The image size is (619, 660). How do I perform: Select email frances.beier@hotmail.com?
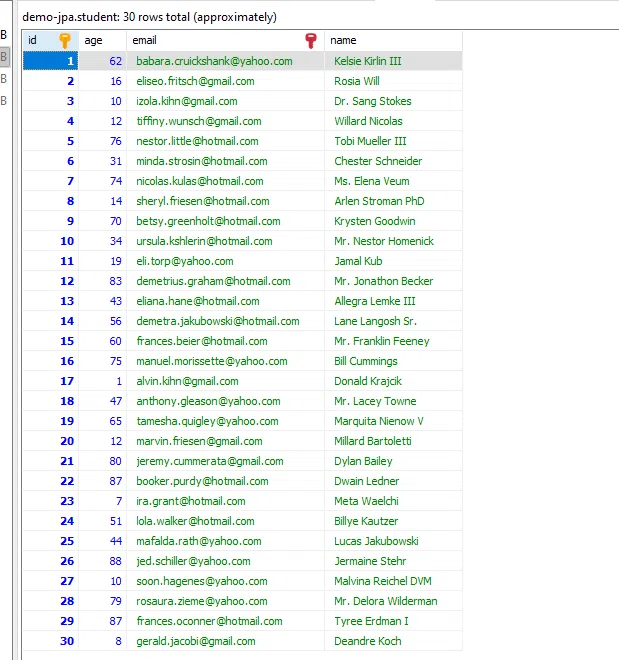click(x=202, y=341)
